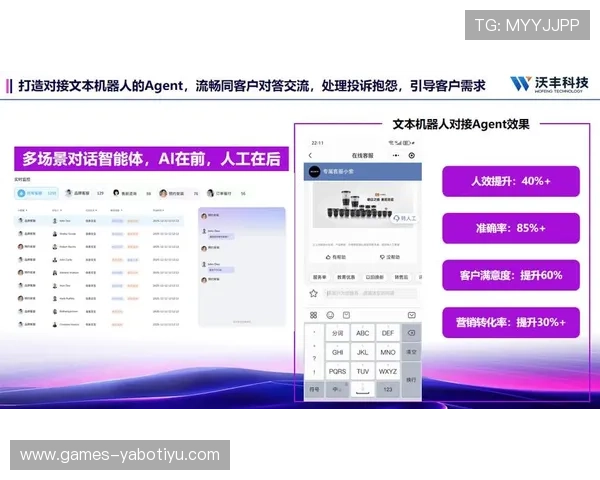
Task: Focus the phone chat message input field
Action: coord(370,293)
